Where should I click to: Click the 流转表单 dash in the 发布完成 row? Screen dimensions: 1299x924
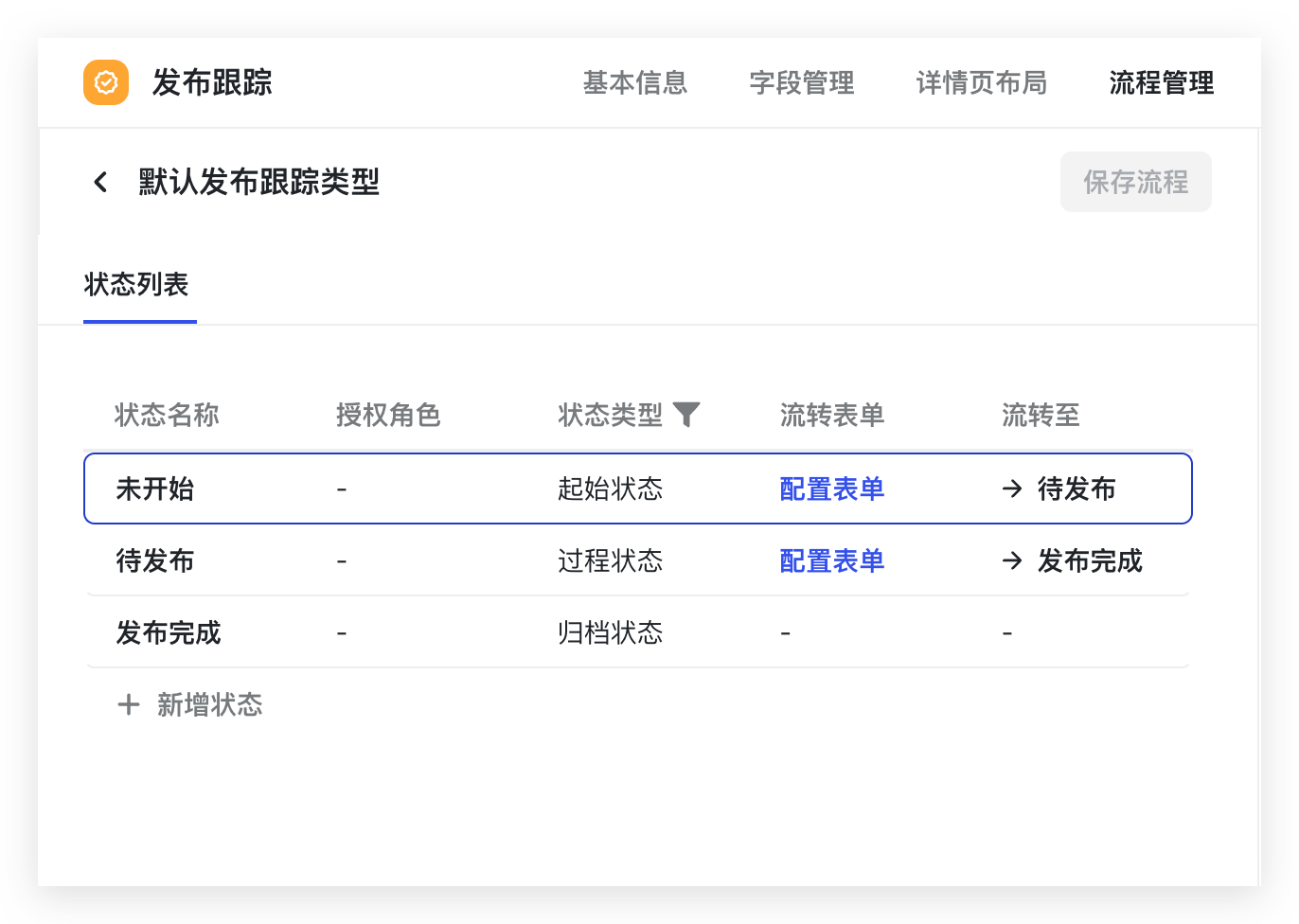coord(786,633)
